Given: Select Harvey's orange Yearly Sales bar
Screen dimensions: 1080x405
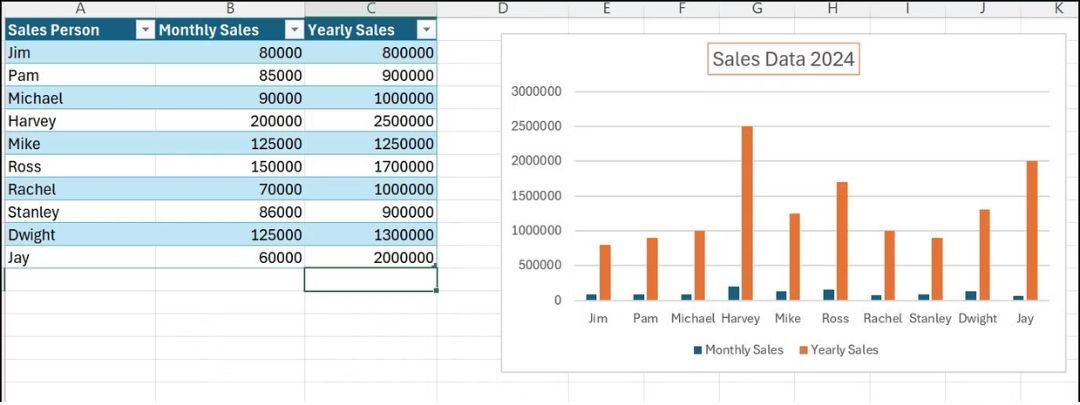Looking at the screenshot, I should pyautogui.click(x=747, y=212).
